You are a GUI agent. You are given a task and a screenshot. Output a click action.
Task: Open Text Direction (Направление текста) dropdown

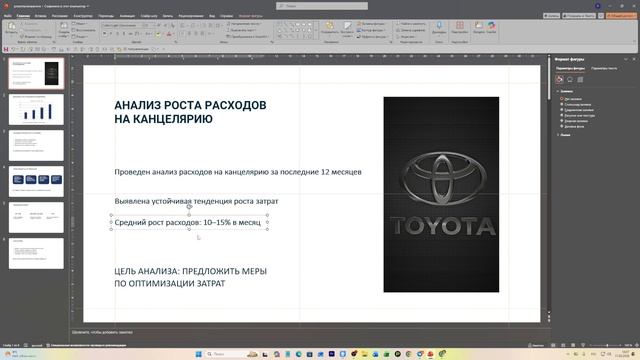coord(243,24)
